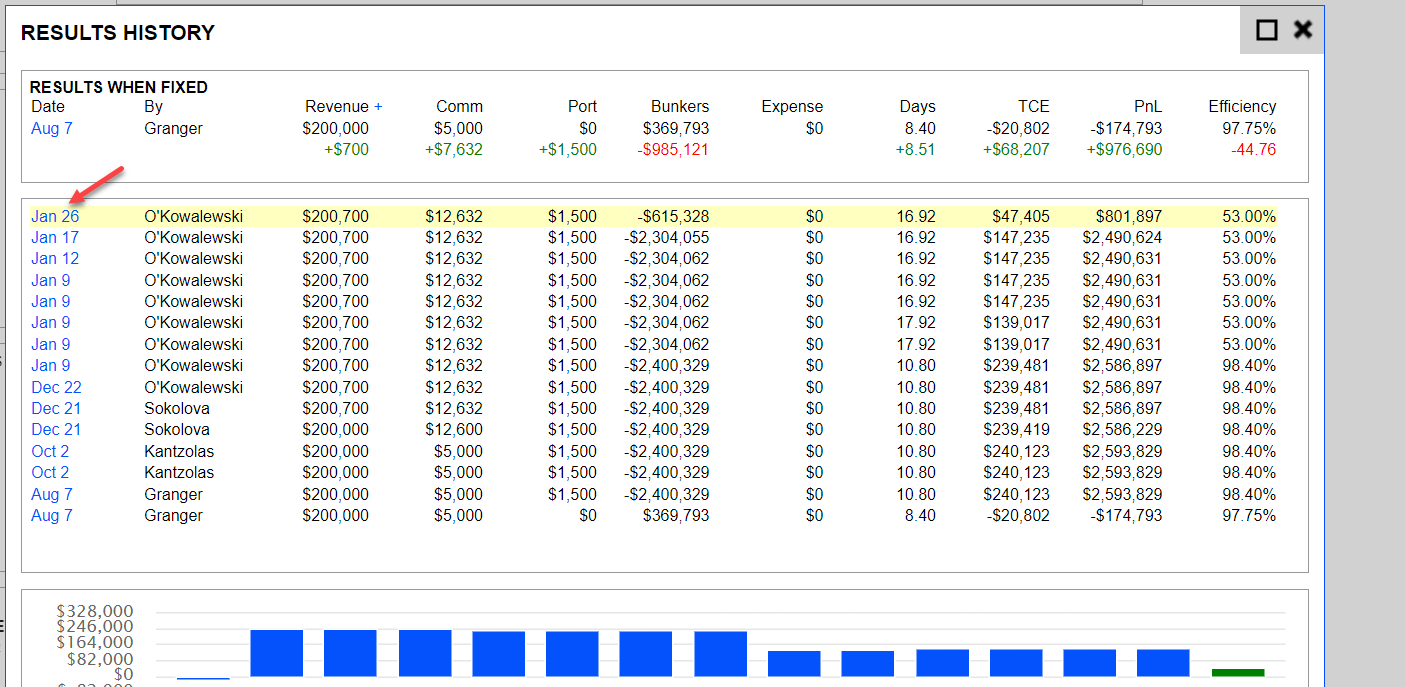Open the Oct 2 Kantzolas result
Screen dimensions: 1405x687
[x=50, y=451]
